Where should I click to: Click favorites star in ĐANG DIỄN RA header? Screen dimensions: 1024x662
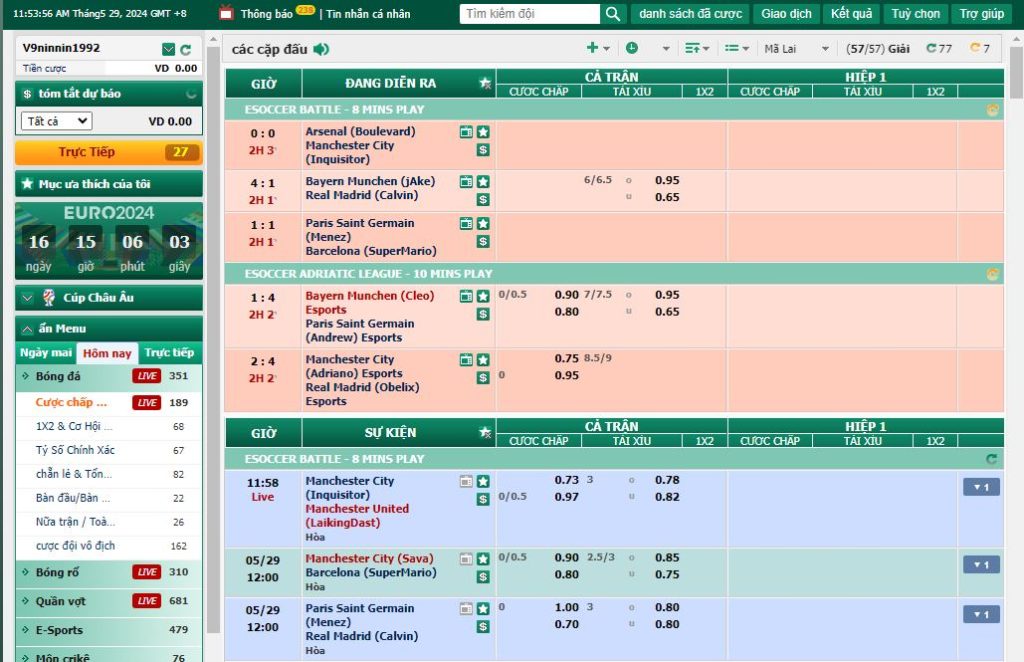click(485, 83)
